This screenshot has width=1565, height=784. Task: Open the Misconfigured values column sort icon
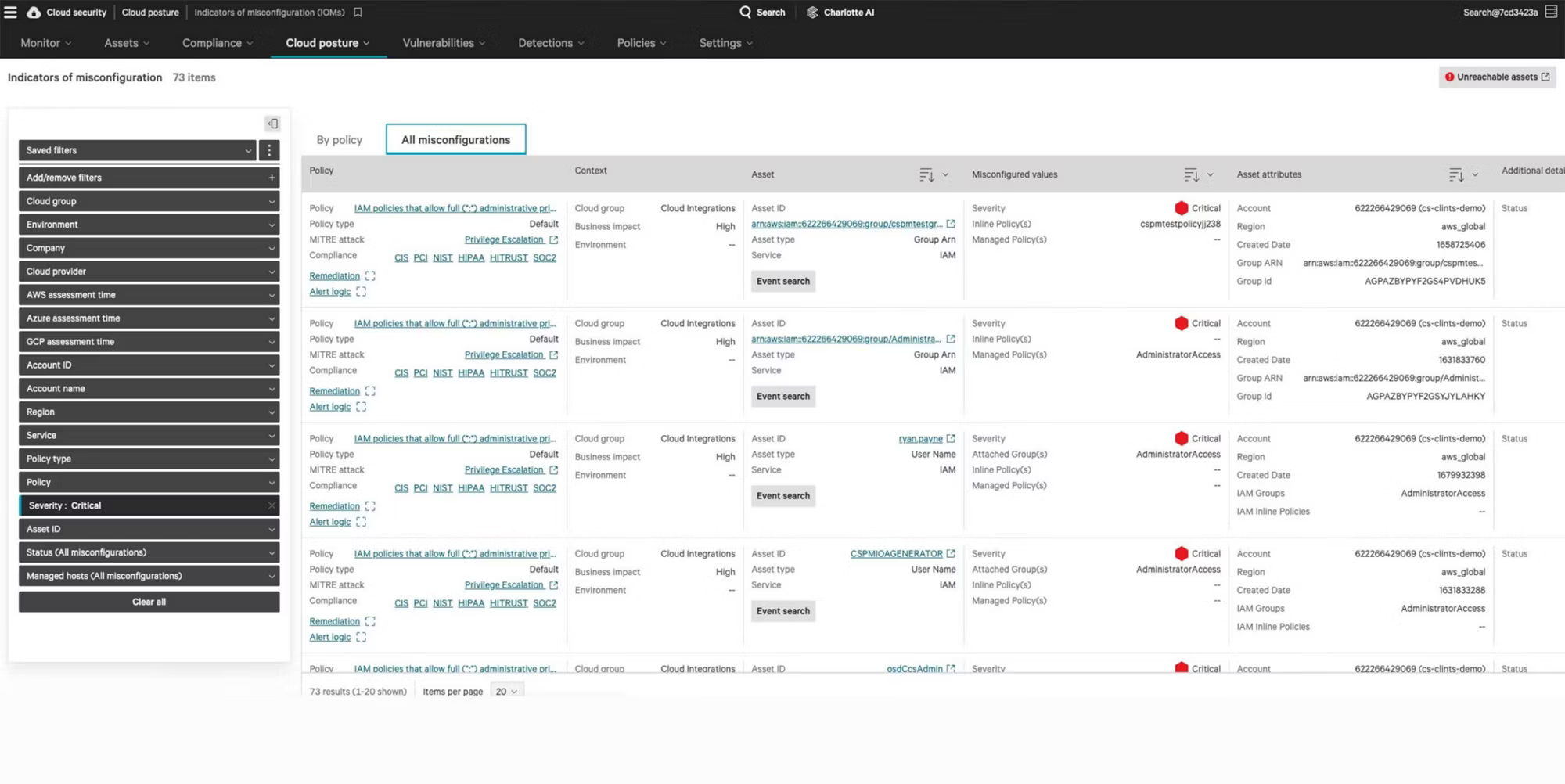coord(1191,175)
